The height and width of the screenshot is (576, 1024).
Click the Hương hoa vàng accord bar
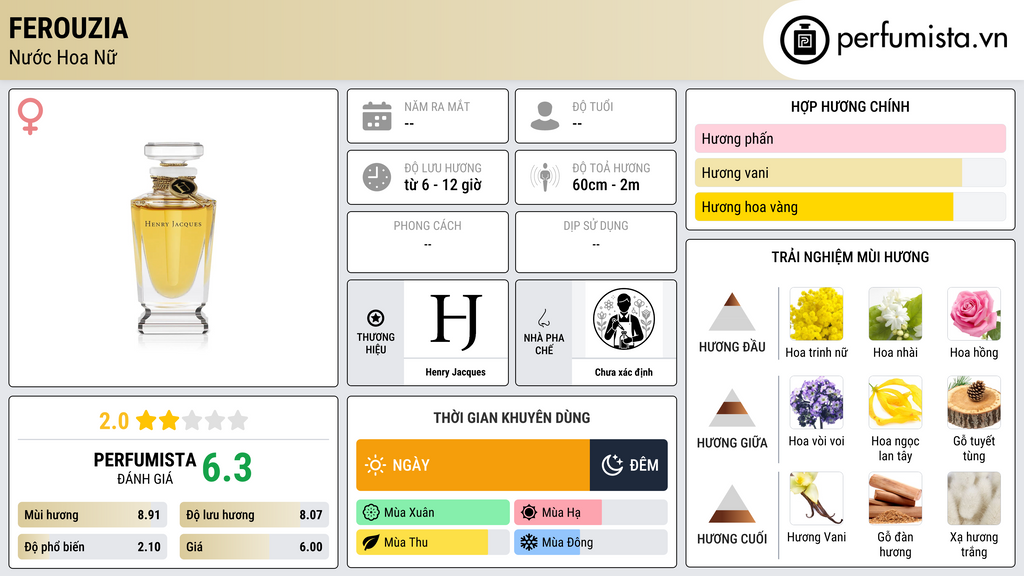[850, 206]
